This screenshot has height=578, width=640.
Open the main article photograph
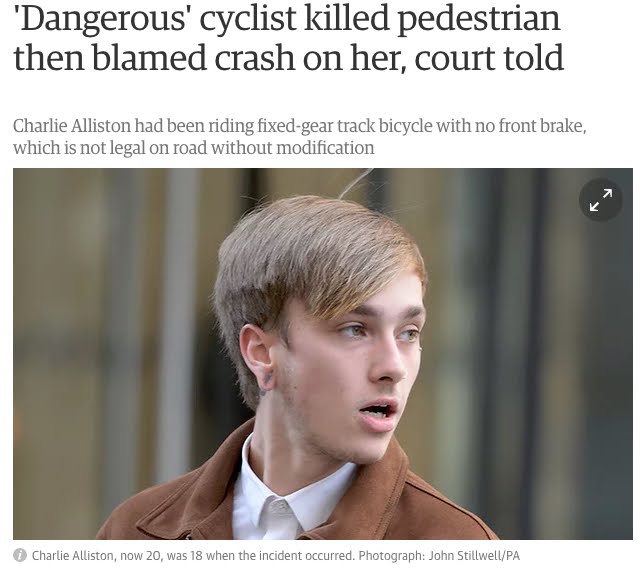pos(323,353)
